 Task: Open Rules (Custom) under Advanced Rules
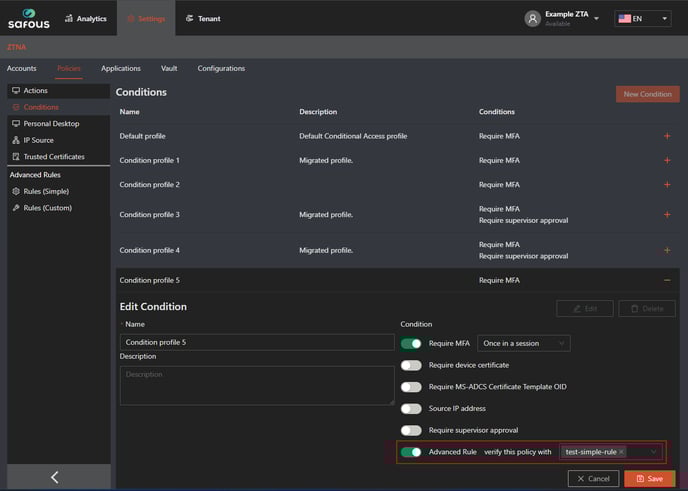(47, 208)
